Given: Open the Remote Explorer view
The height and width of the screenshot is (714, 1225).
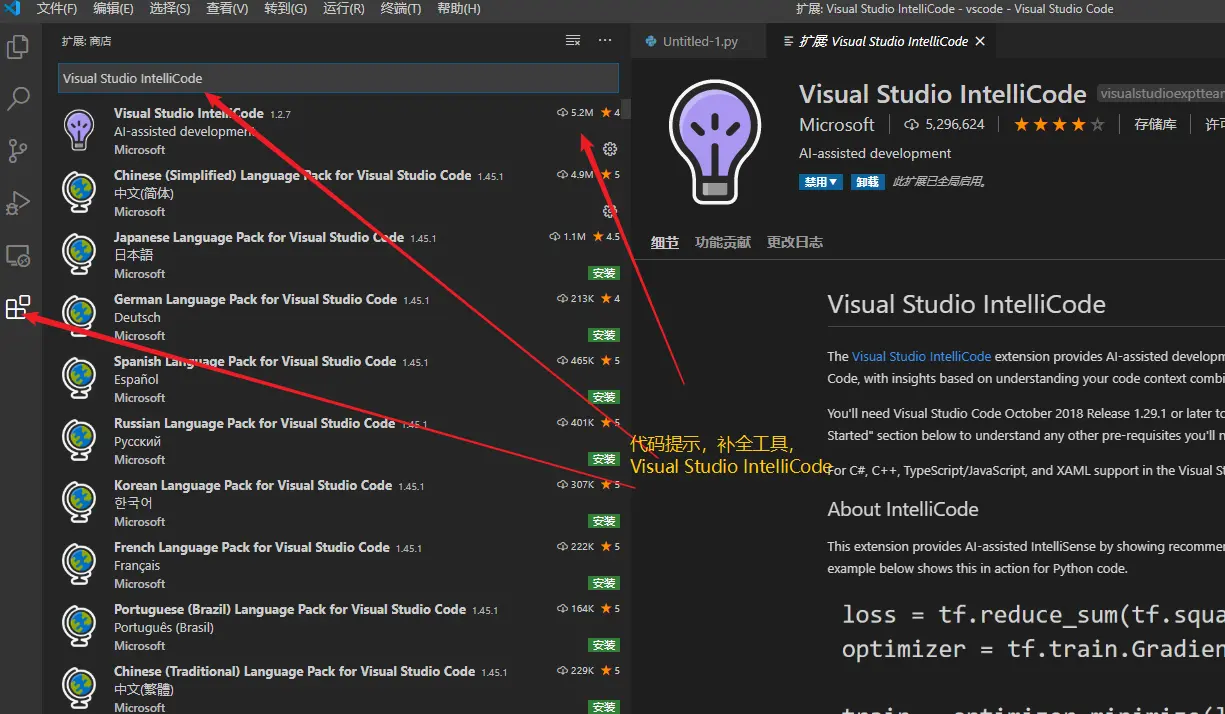Looking at the screenshot, I should (18, 255).
